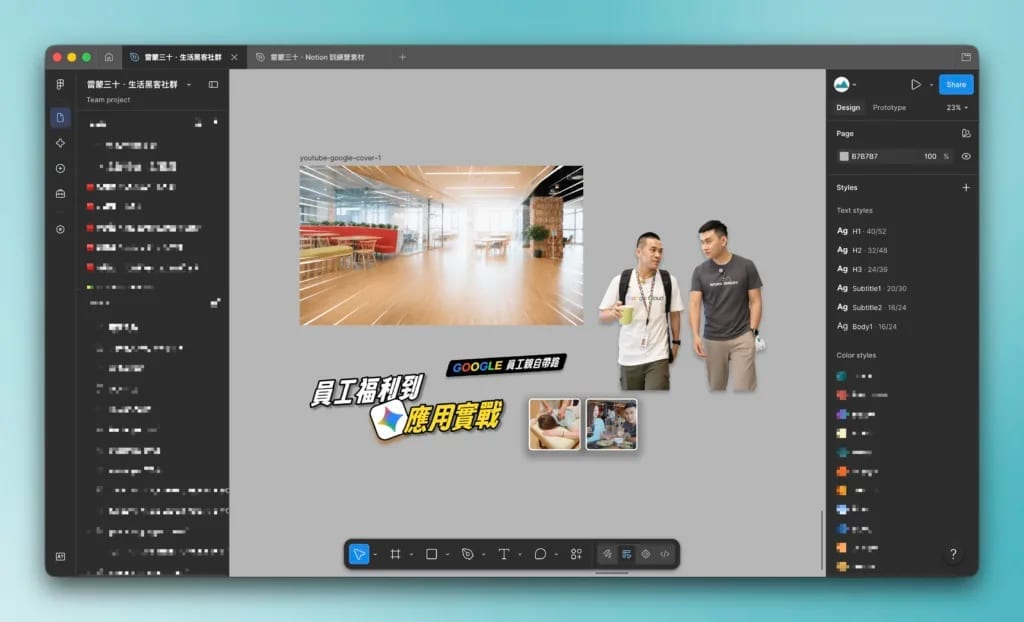
Task: Select the two men cutout image
Action: (682, 306)
